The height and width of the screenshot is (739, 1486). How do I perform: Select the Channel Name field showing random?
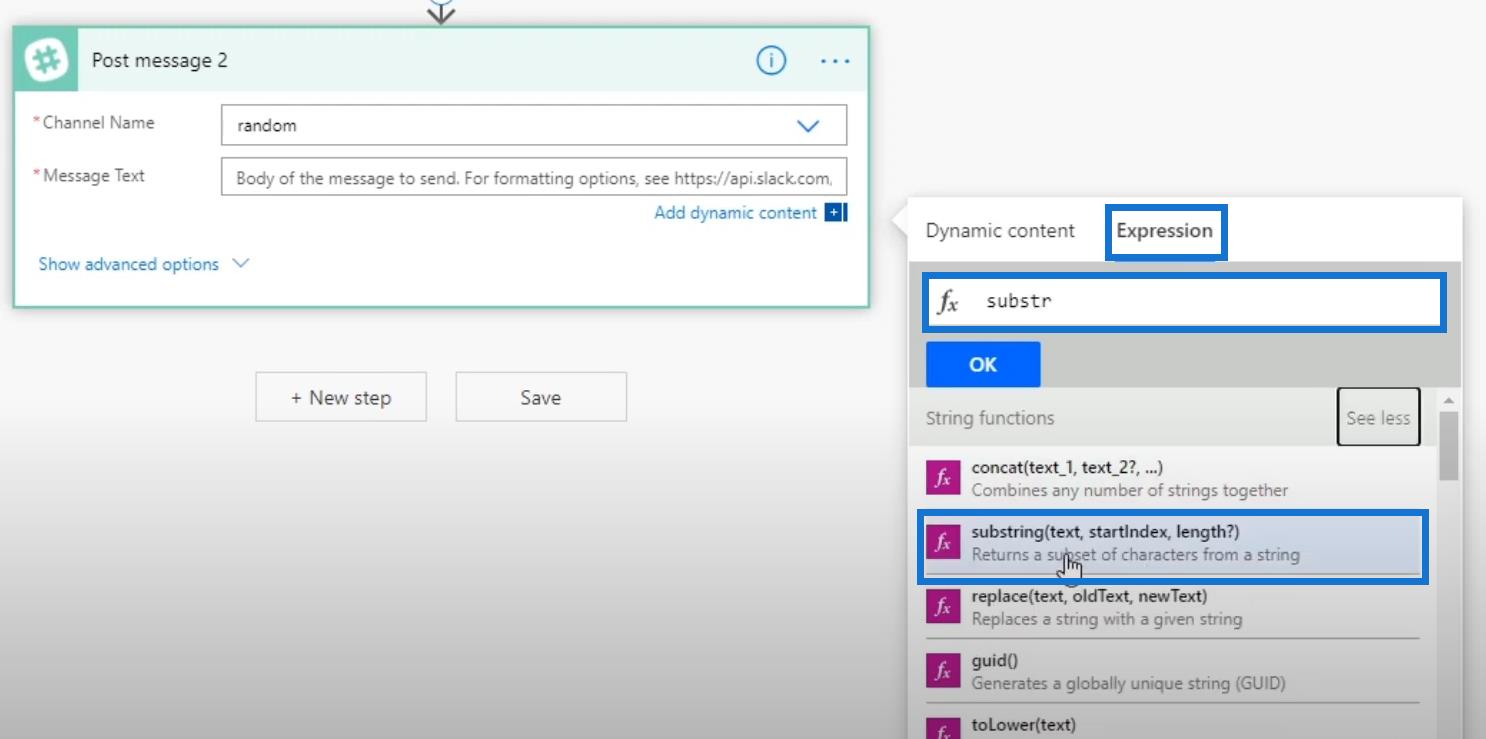tap(534, 125)
